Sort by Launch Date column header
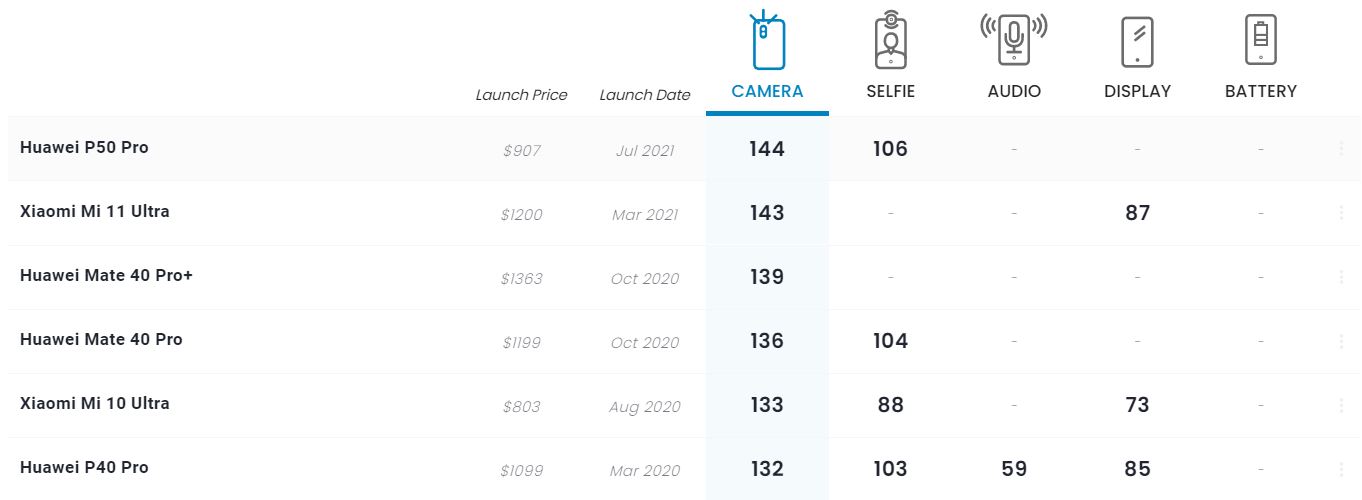 click(645, 95)
